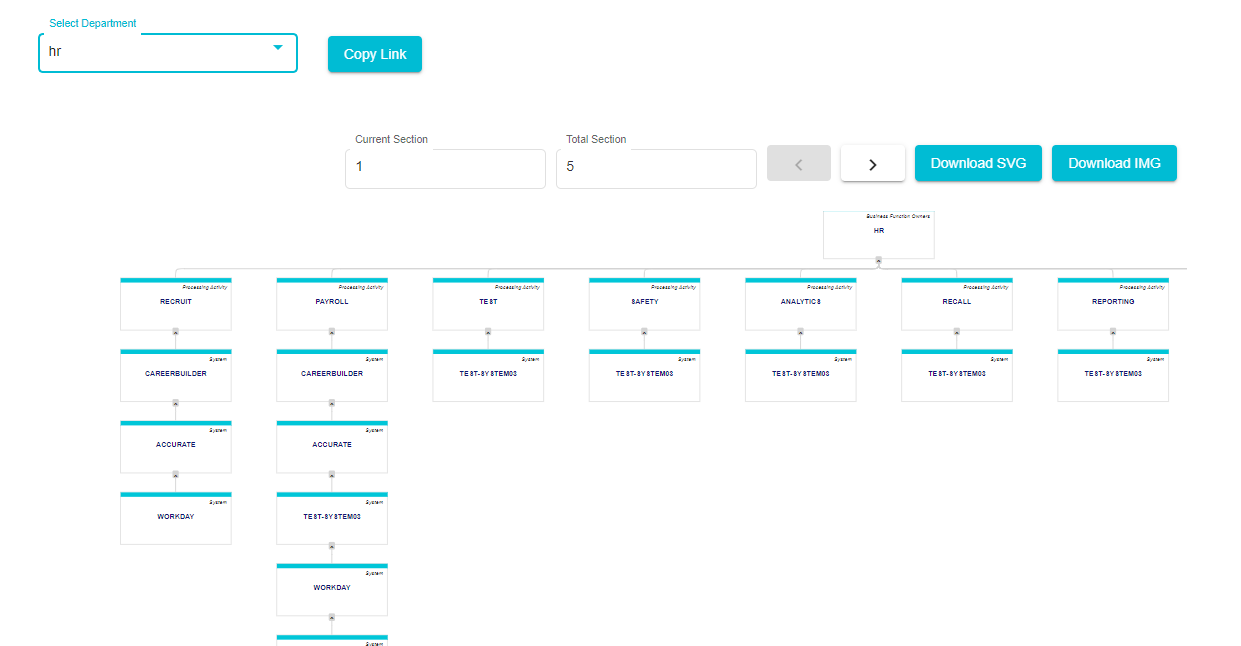This screenshot has width=1241, height=646.
Task: Select the REPORTING processing activity node
Action: point(1113,304)
